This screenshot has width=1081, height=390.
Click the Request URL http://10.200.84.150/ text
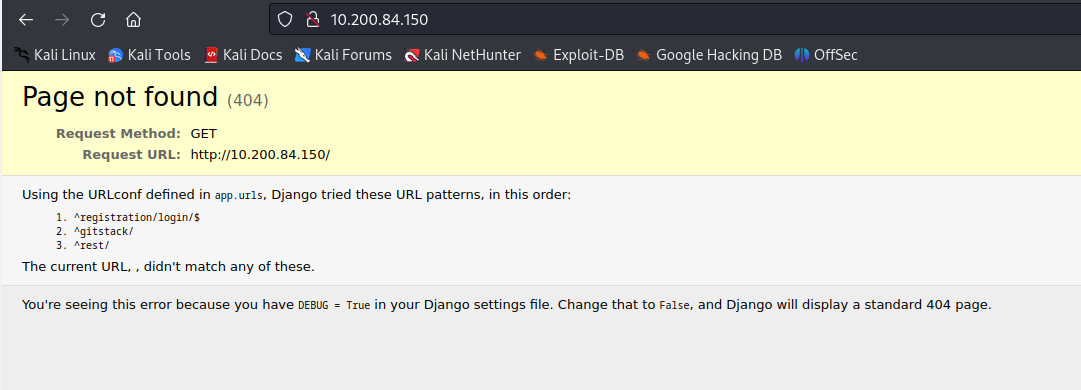pos(261,154)
